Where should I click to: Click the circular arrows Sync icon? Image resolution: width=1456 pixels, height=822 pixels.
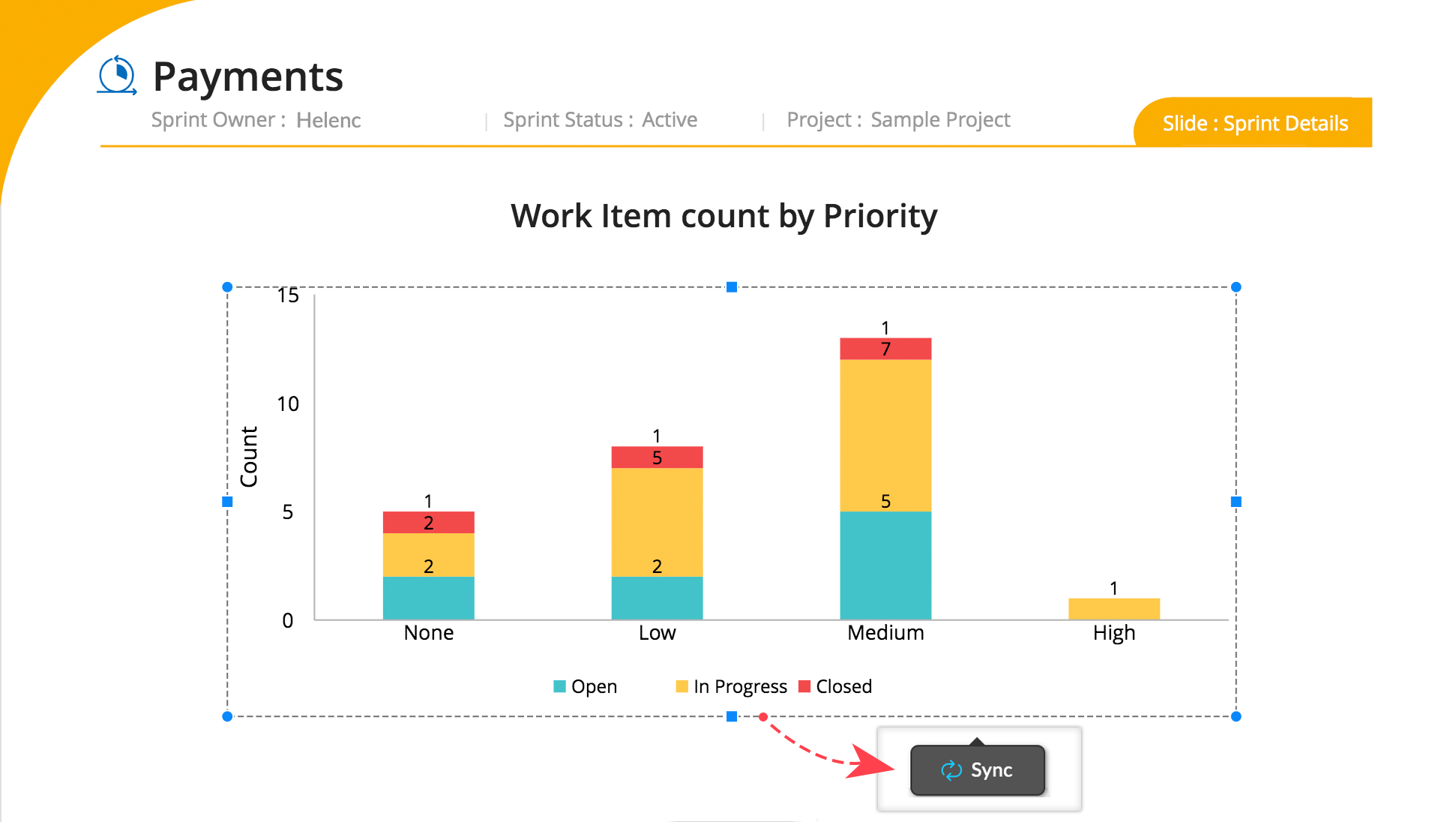(951, 770)
